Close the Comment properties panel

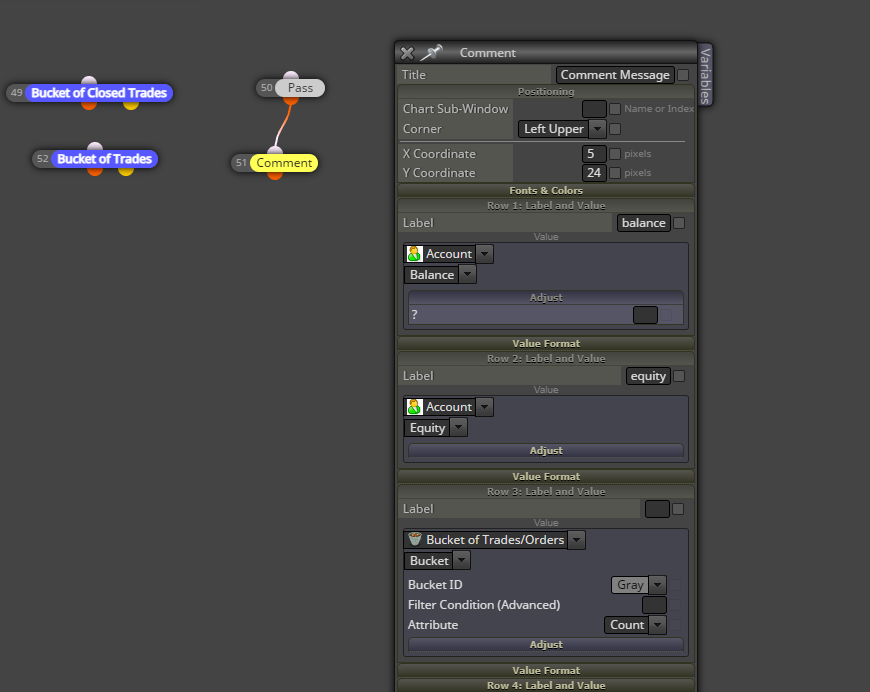click(407, 53)
